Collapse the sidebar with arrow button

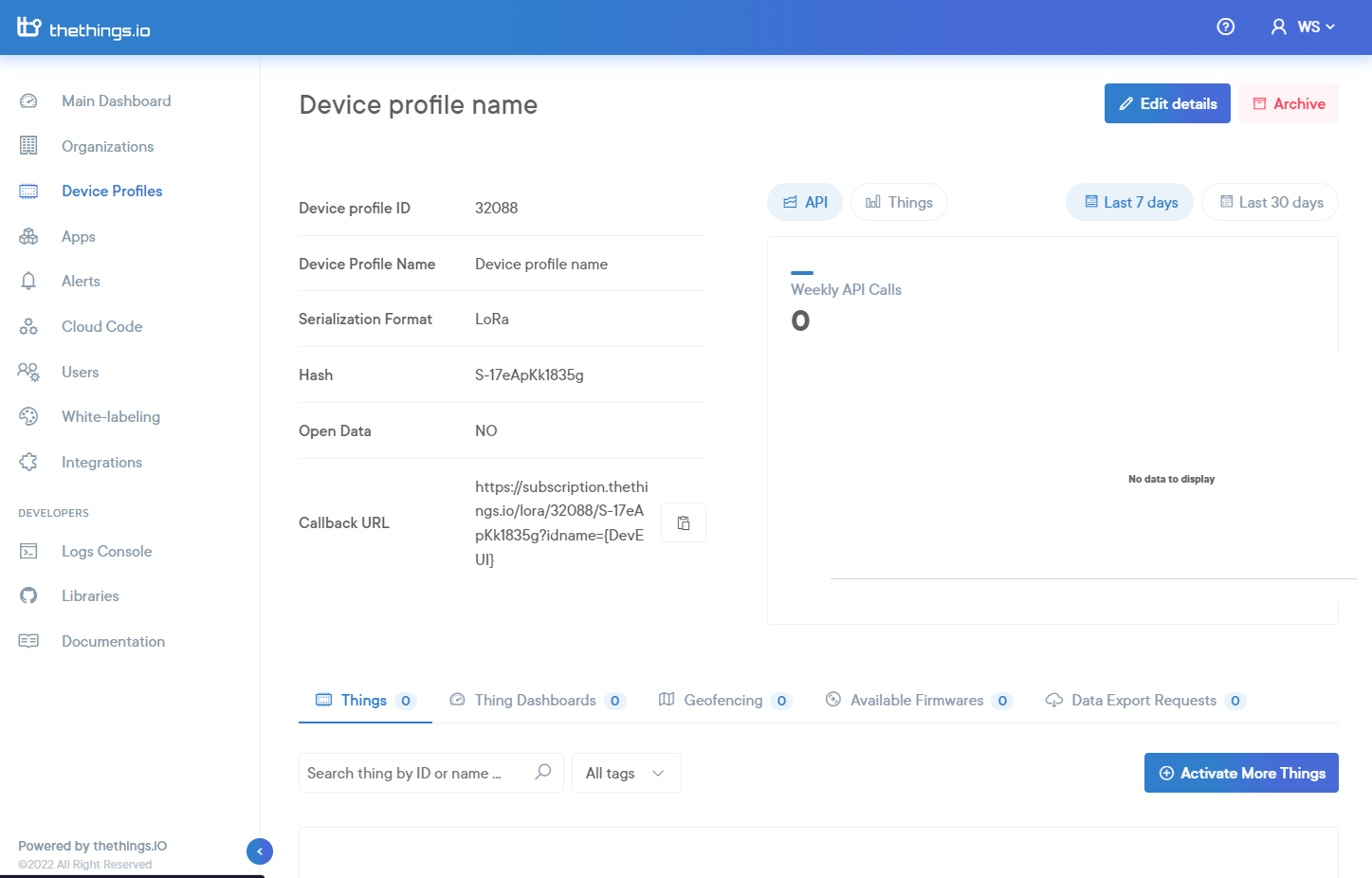point(260,851)
